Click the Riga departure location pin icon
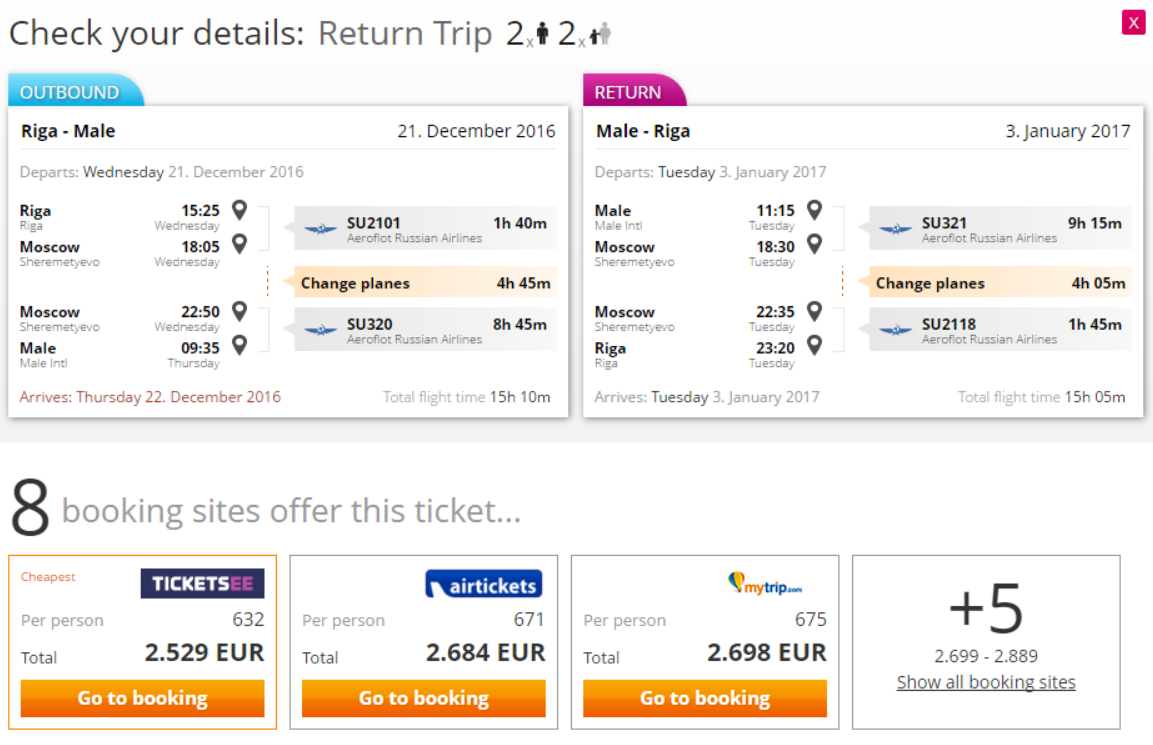Screen dimensions: 1153x745 (239, 210)
